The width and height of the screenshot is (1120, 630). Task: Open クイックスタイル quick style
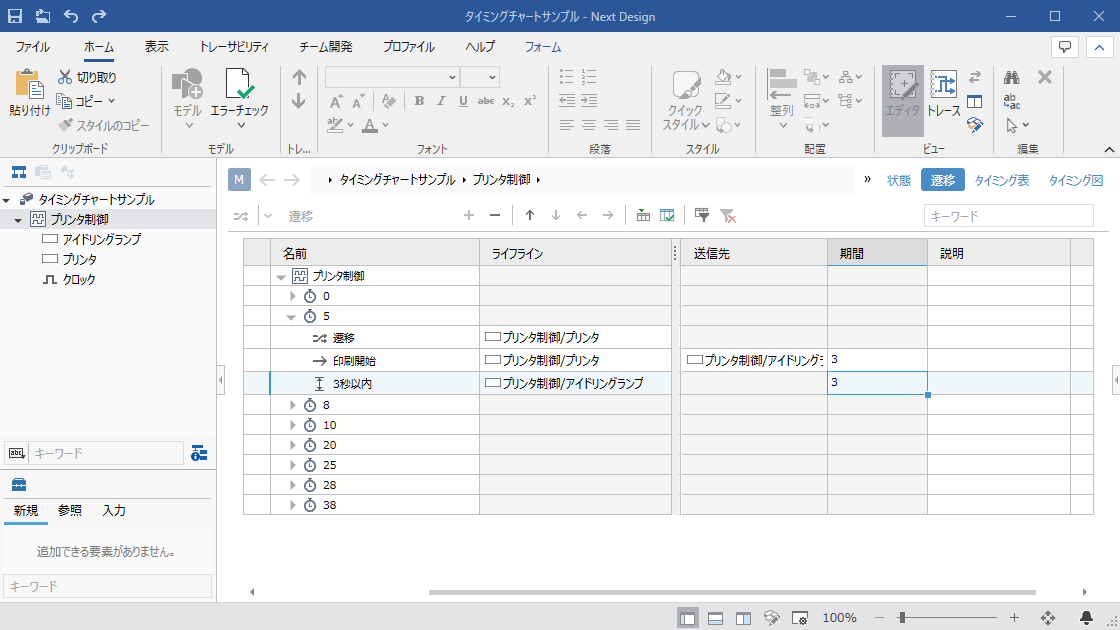point(686,100)
